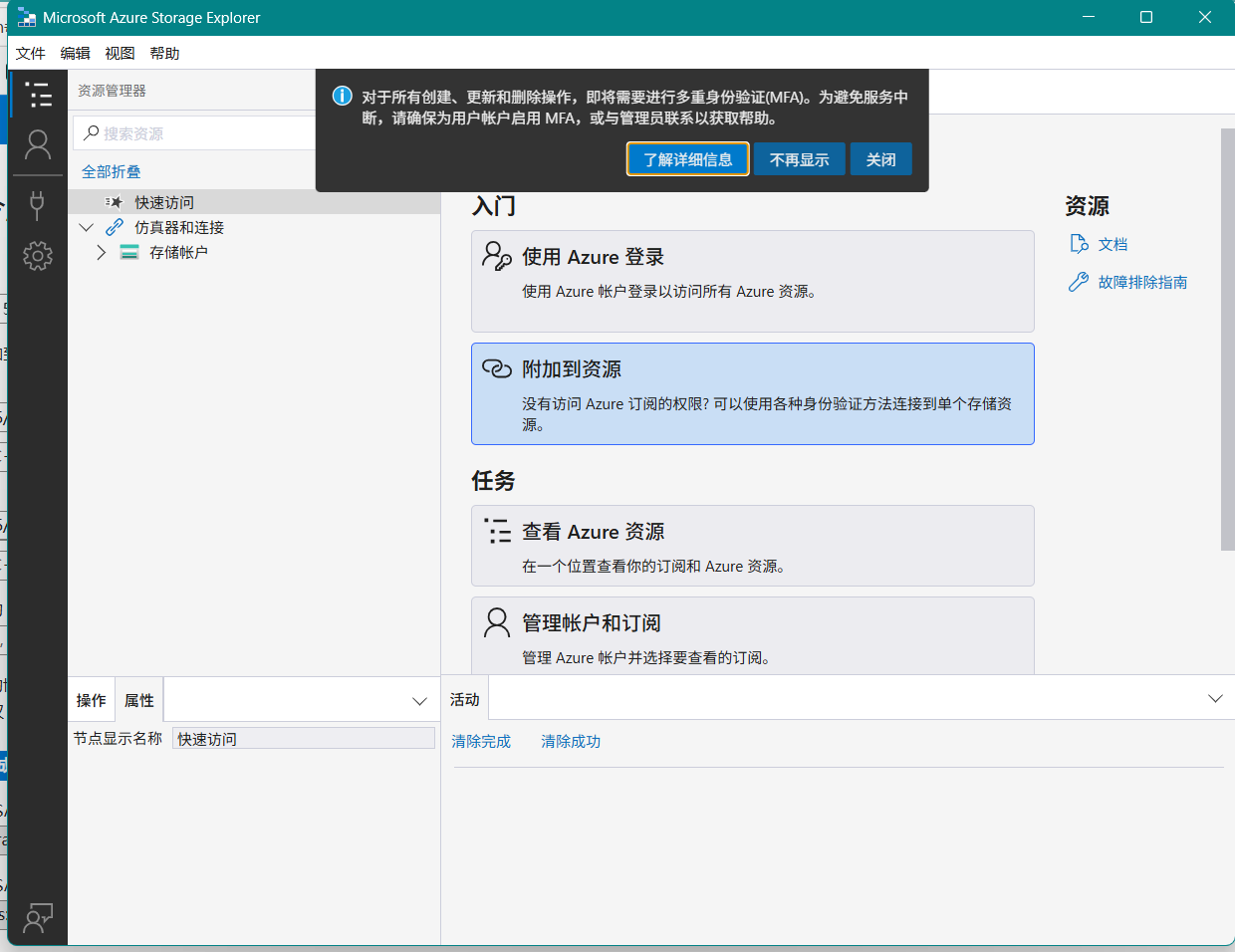Click the 文档 document icon
Viewport: 1235px width, 952px height.
(x=1079, y=244)
